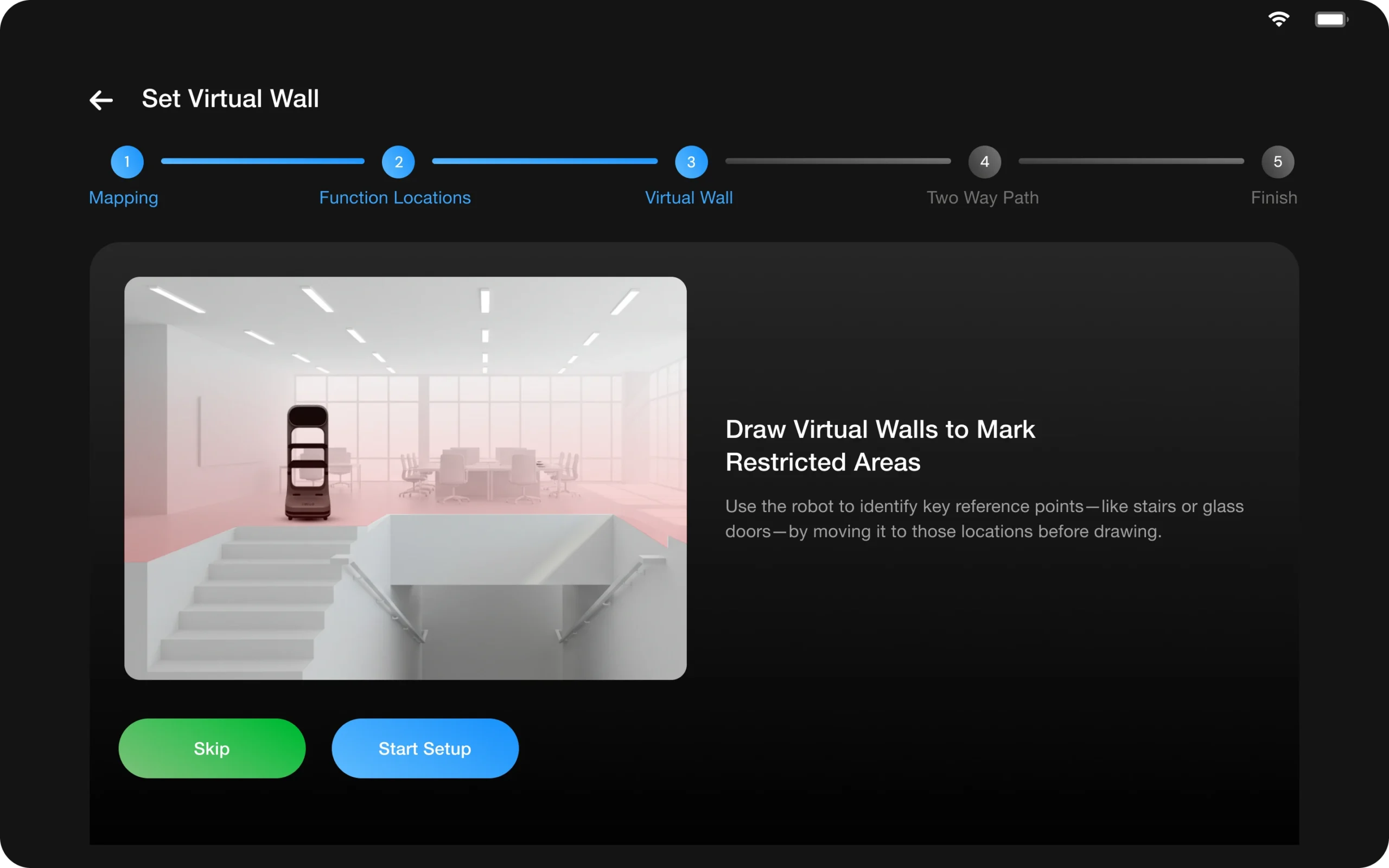Open the Mapping step label

coord(123,197)
